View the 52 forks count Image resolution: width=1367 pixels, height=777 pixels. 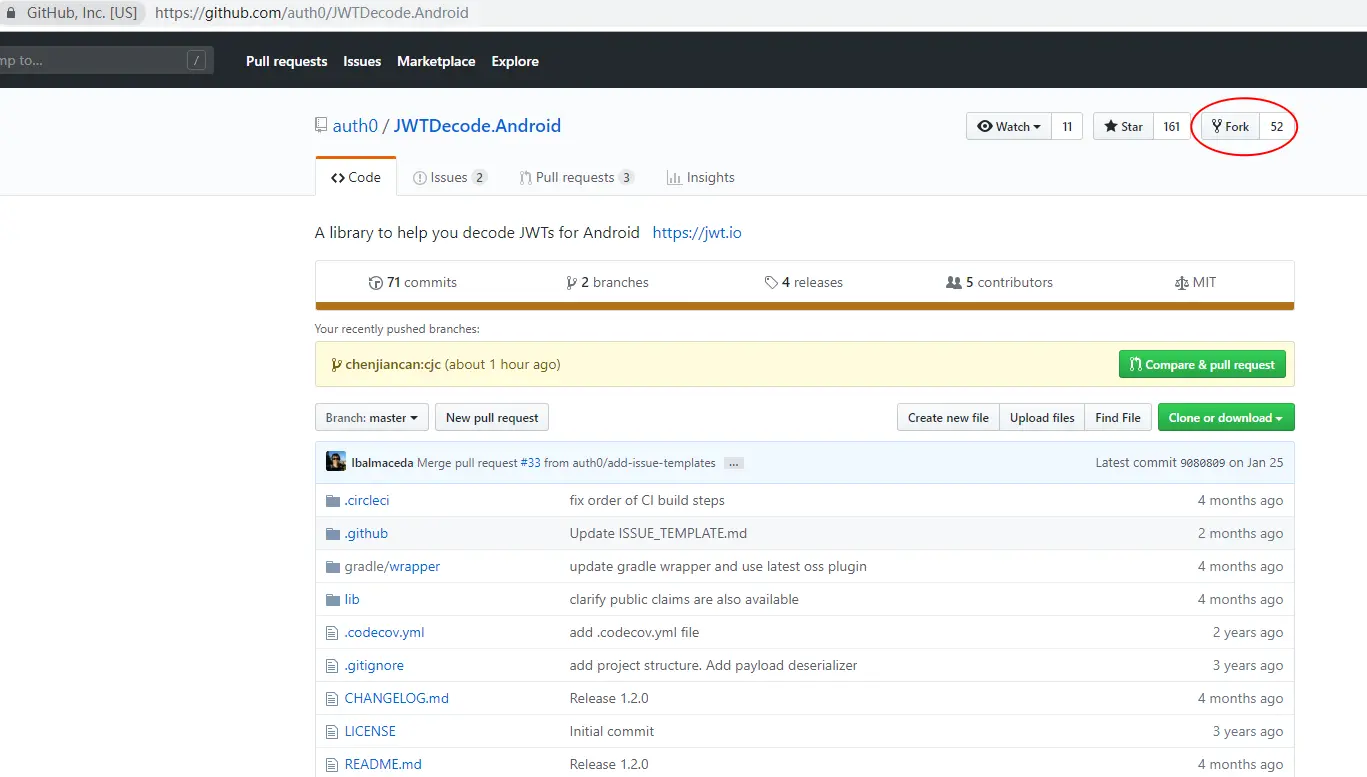(1277, 126)
